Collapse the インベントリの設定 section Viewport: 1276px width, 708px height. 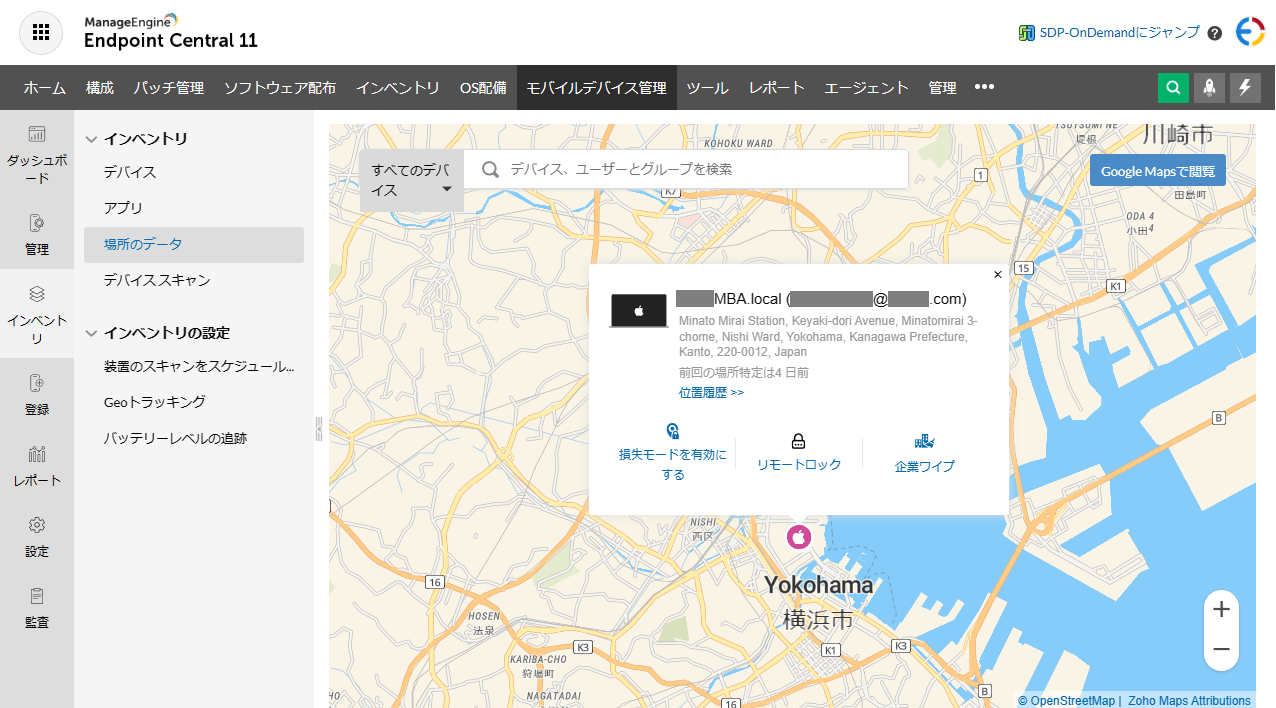[x=91, y=333]
